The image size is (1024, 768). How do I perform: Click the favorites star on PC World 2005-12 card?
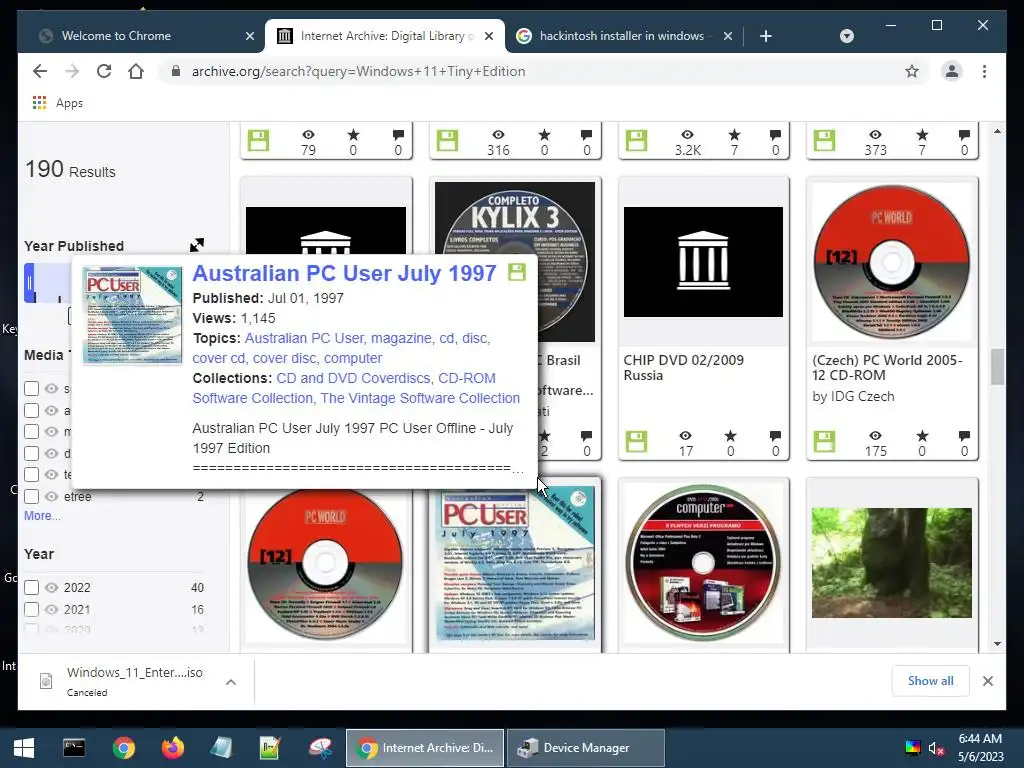(x=921, y=436)
